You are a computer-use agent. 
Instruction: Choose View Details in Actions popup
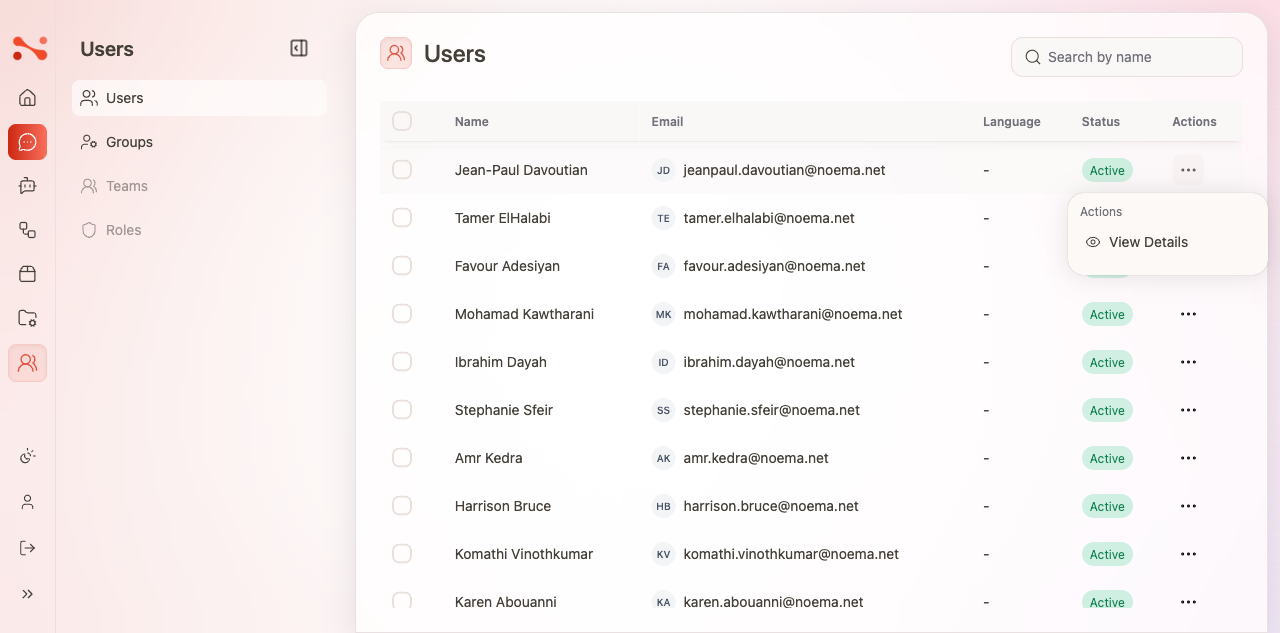(1167, 242)
